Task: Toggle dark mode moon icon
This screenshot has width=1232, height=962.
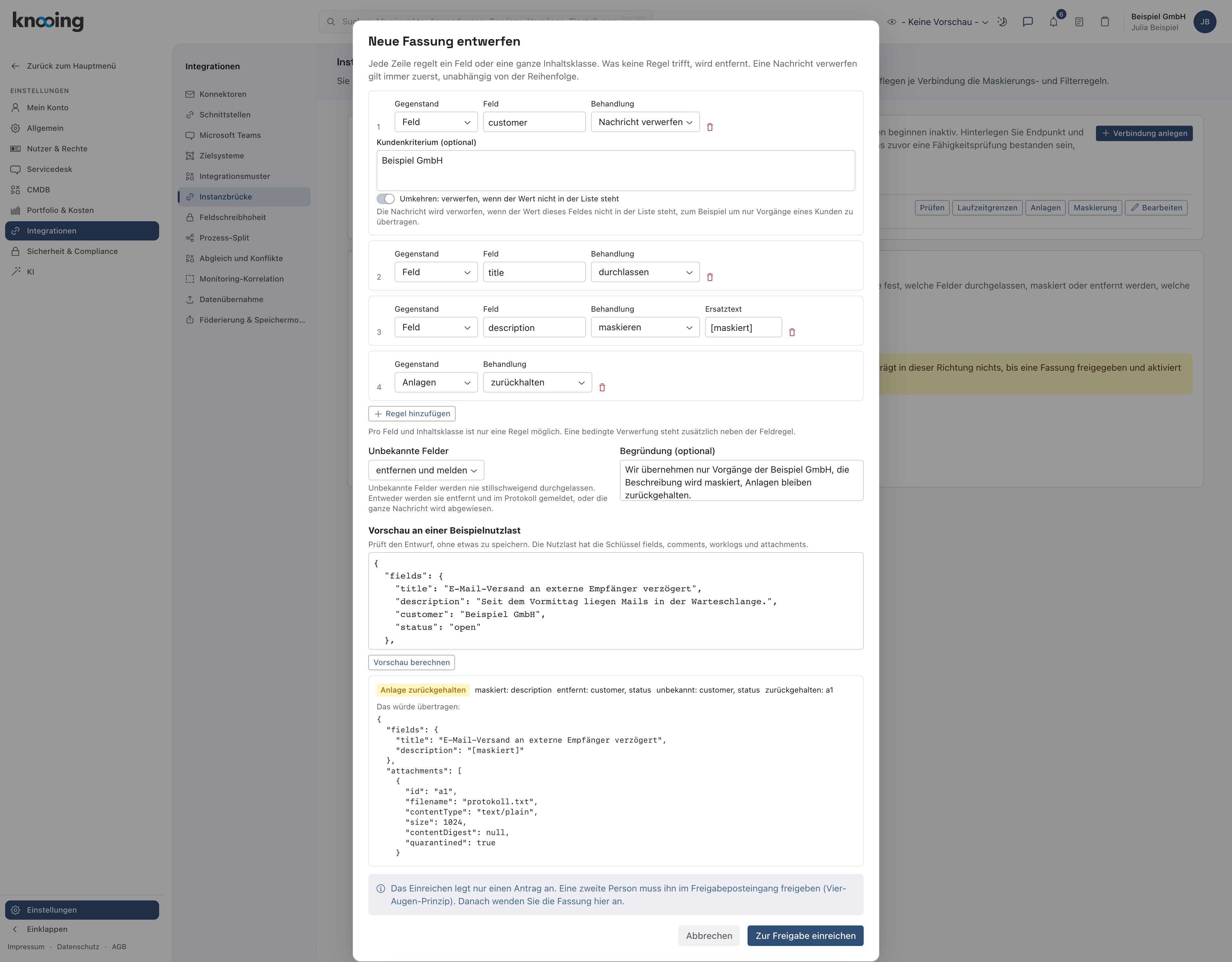Action: [x=1002, y=22]
